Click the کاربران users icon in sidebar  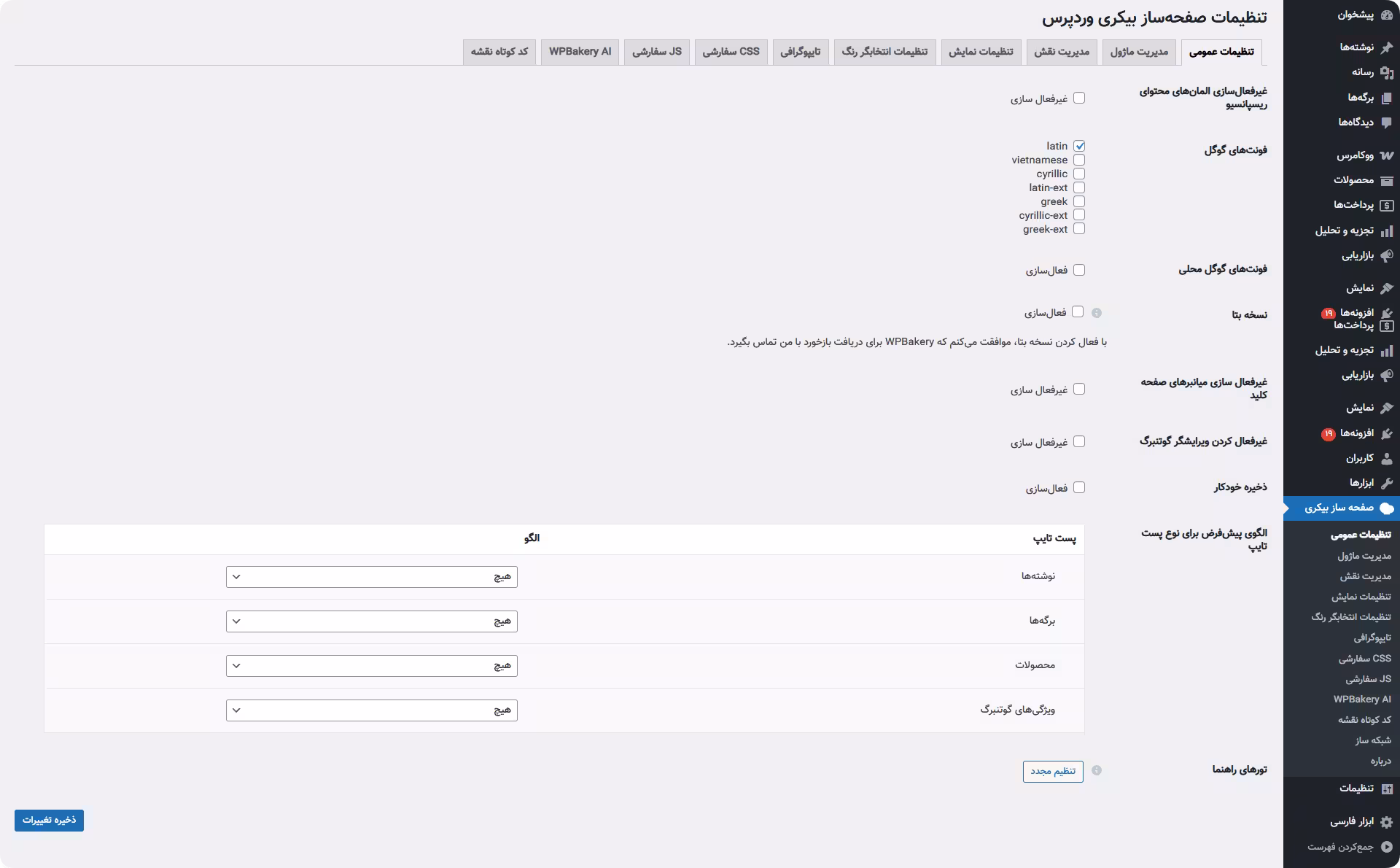[1386, 459]
